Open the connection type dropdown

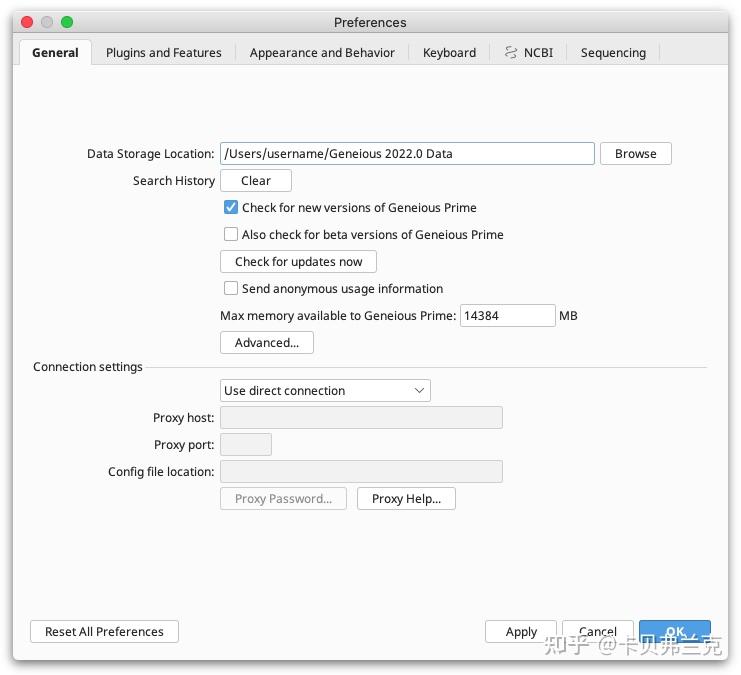click(x=325, y=391)
